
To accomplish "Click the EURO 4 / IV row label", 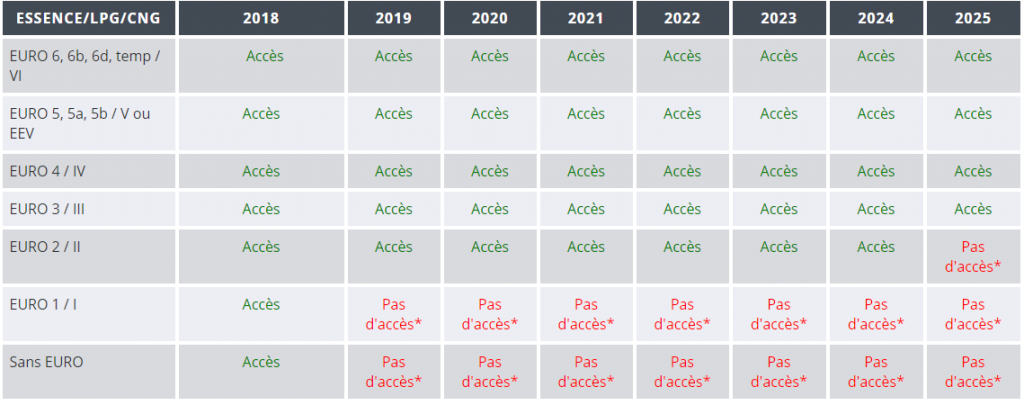I will (x=48, y=172).
